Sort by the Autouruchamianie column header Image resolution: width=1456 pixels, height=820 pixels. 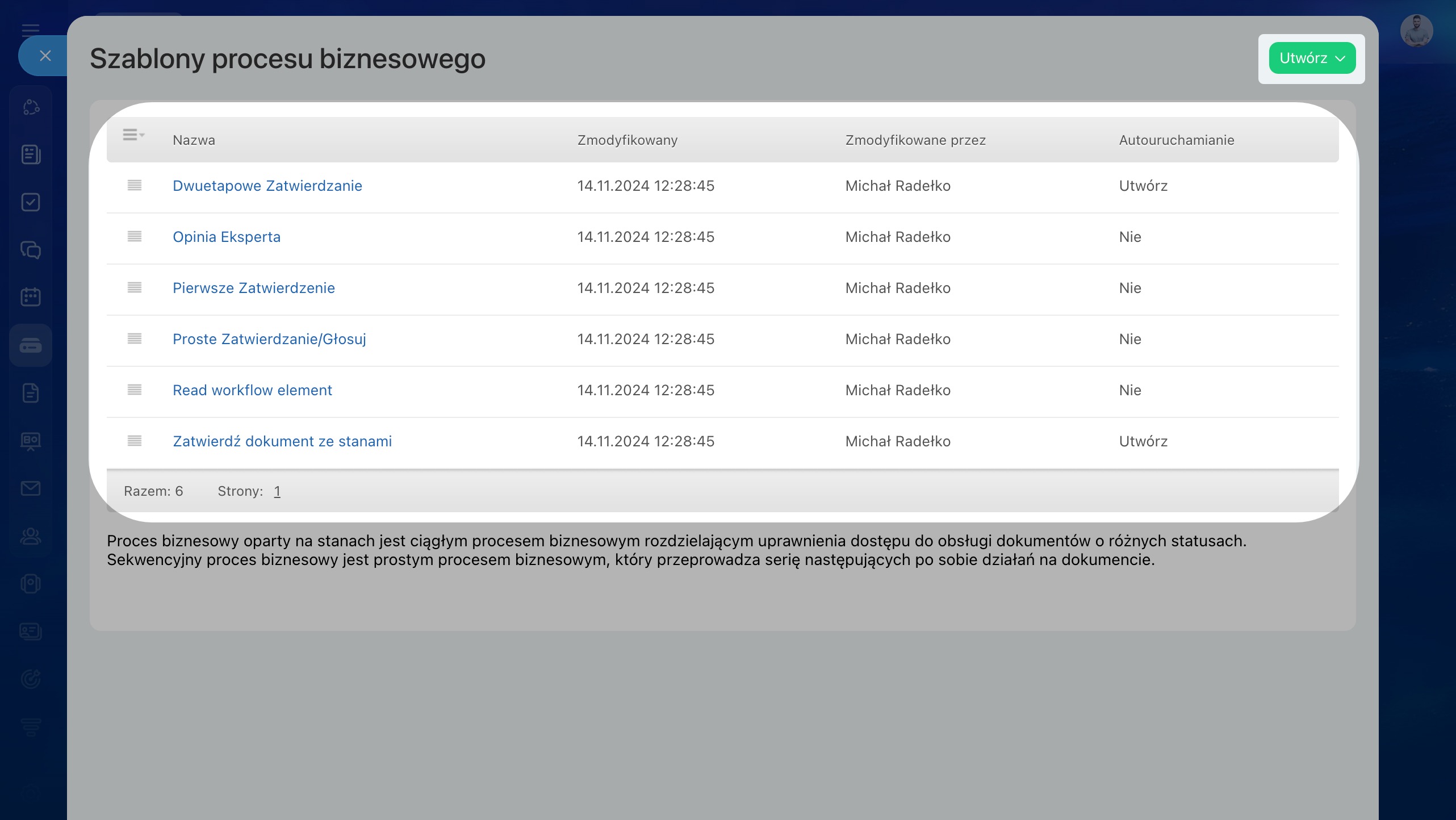1176,140
